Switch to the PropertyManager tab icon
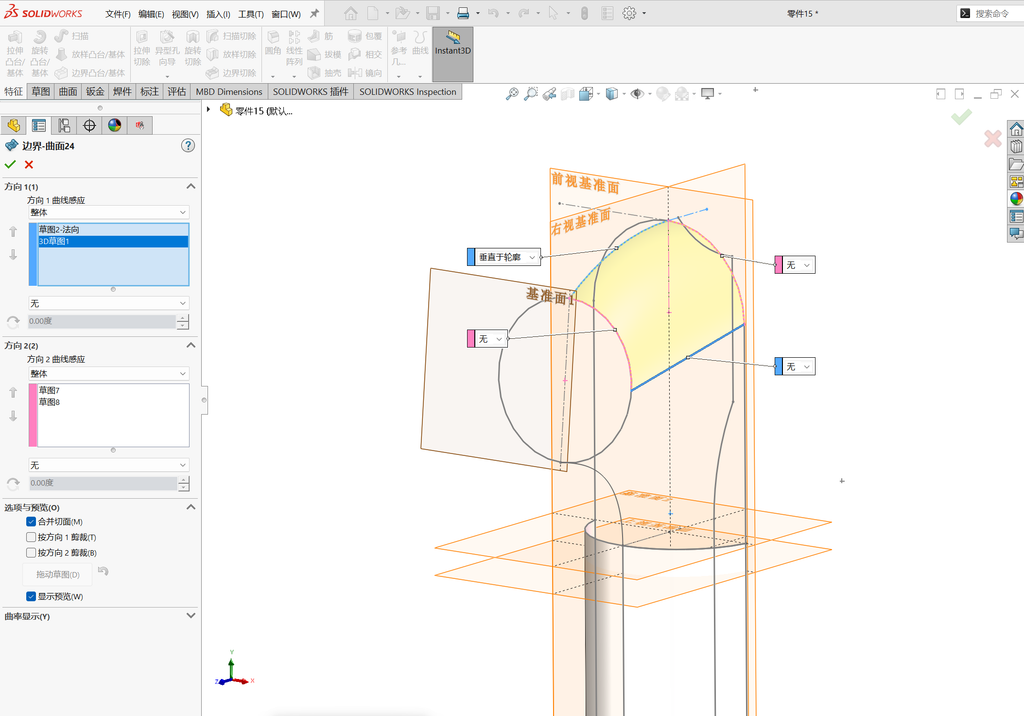 (39, 125)
